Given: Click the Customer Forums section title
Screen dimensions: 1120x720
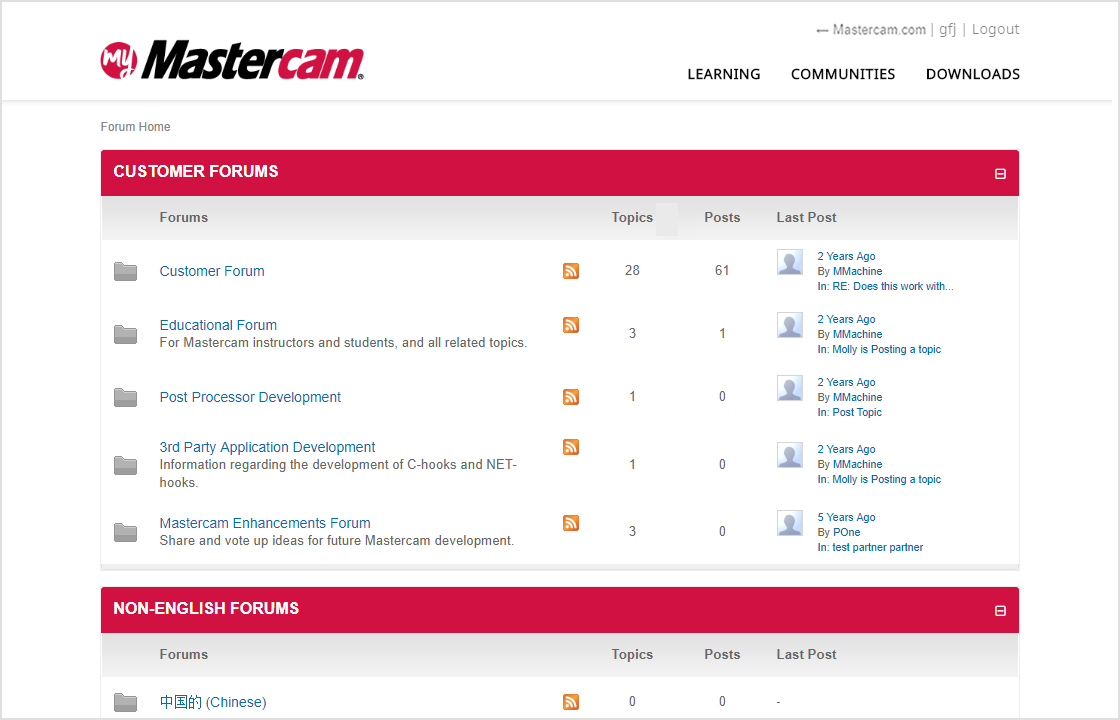Looking at the screenshot, I should tap(196, 171).
